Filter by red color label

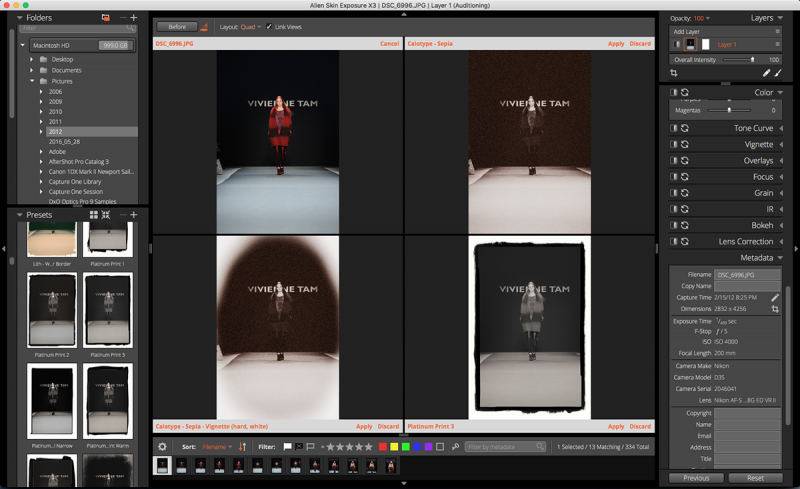click(383, 447)
